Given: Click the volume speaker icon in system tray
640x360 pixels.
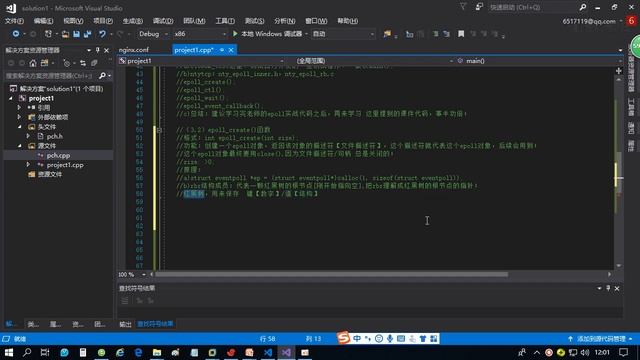Looking at the screenshot, I should pos(584,352).
